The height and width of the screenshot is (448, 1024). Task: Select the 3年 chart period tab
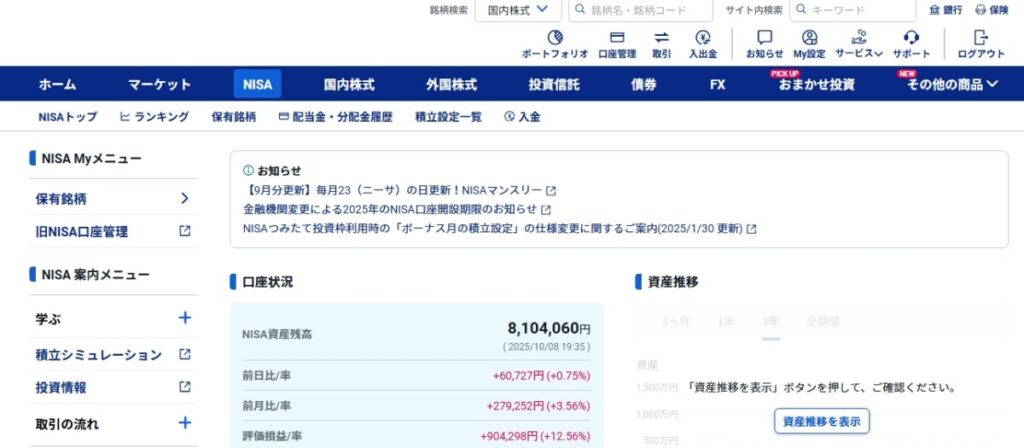771,321
